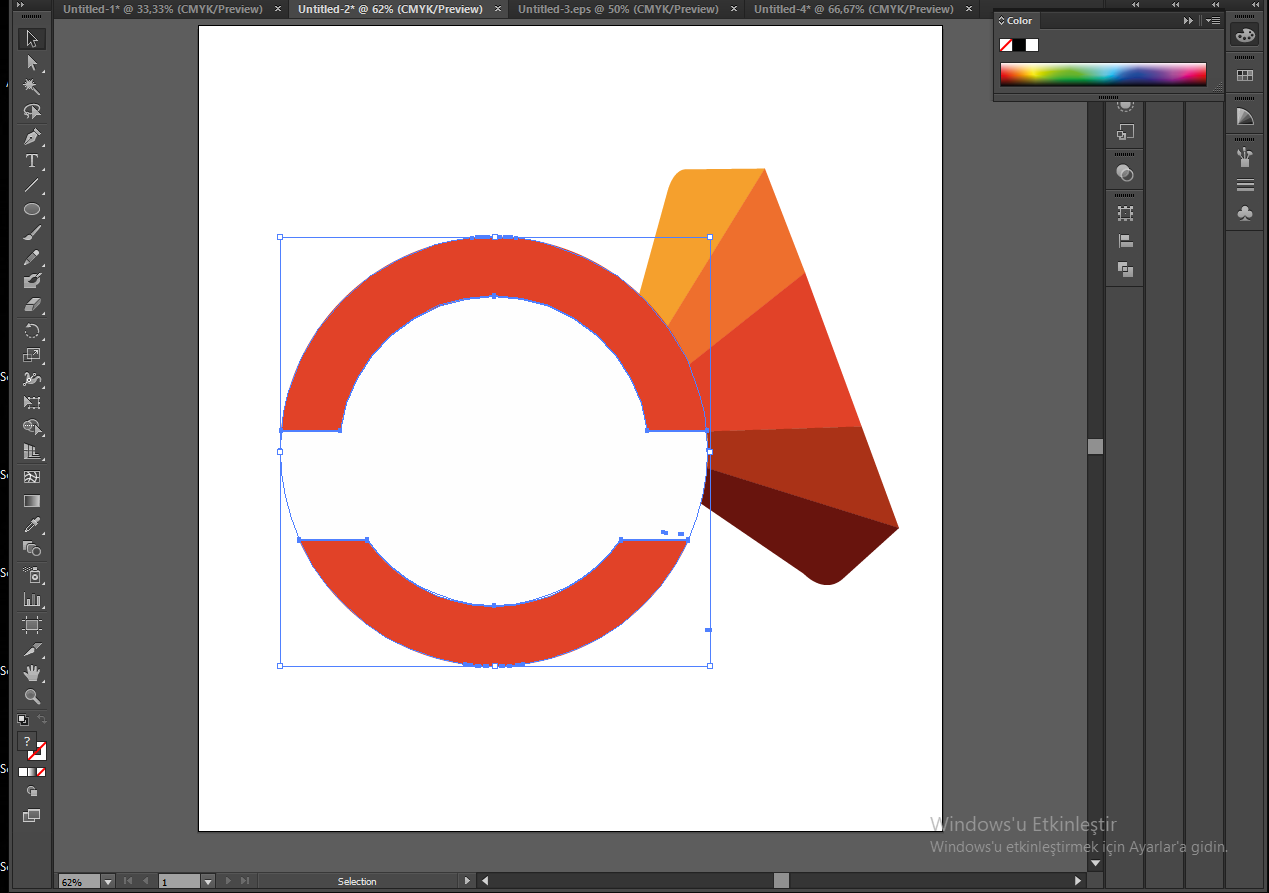Select the Eraser tool
Viewport: 1269px width, 893px height.
click(x=32, y=306)
